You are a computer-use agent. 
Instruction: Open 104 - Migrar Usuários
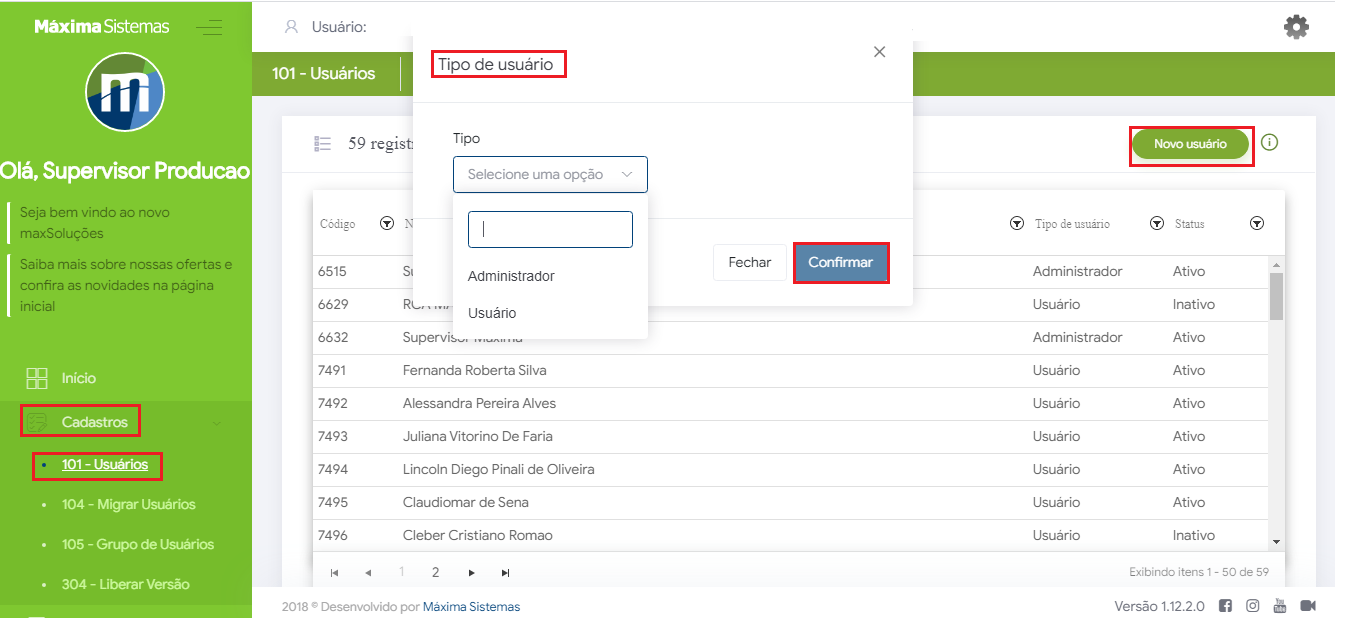click(129, 504)
